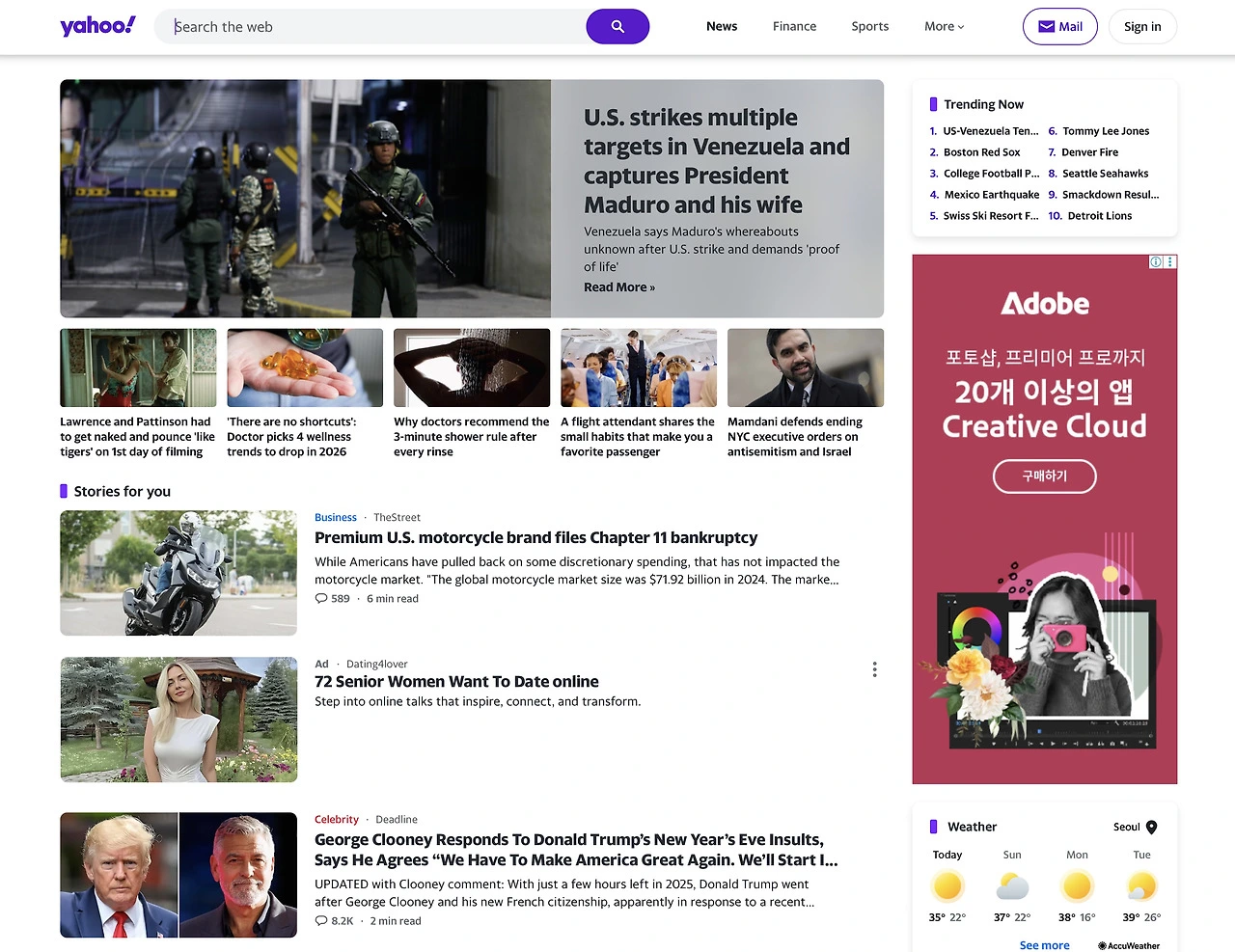Click the ad info icon on Adobe banner
The height and width of the screenshot is (952, 1235).
coord(1156,261)
